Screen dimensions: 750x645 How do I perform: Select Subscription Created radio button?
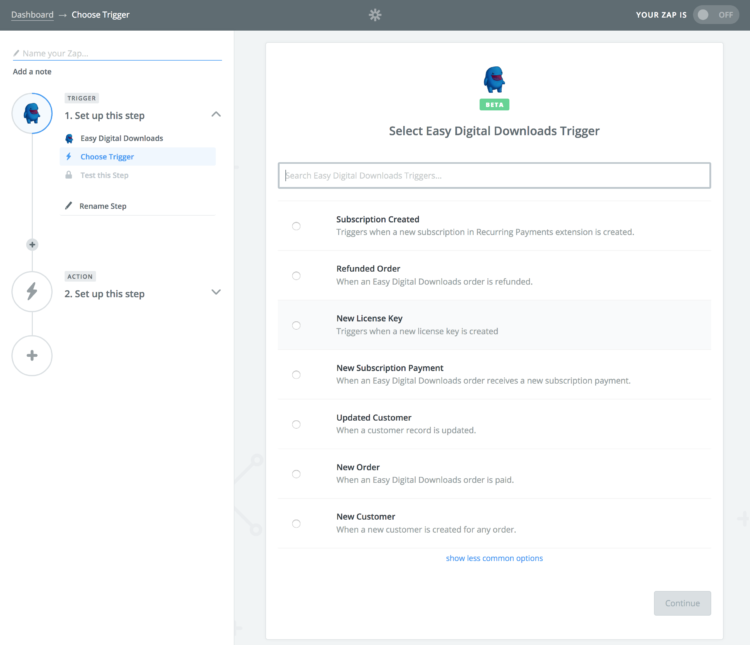point(296,226)
